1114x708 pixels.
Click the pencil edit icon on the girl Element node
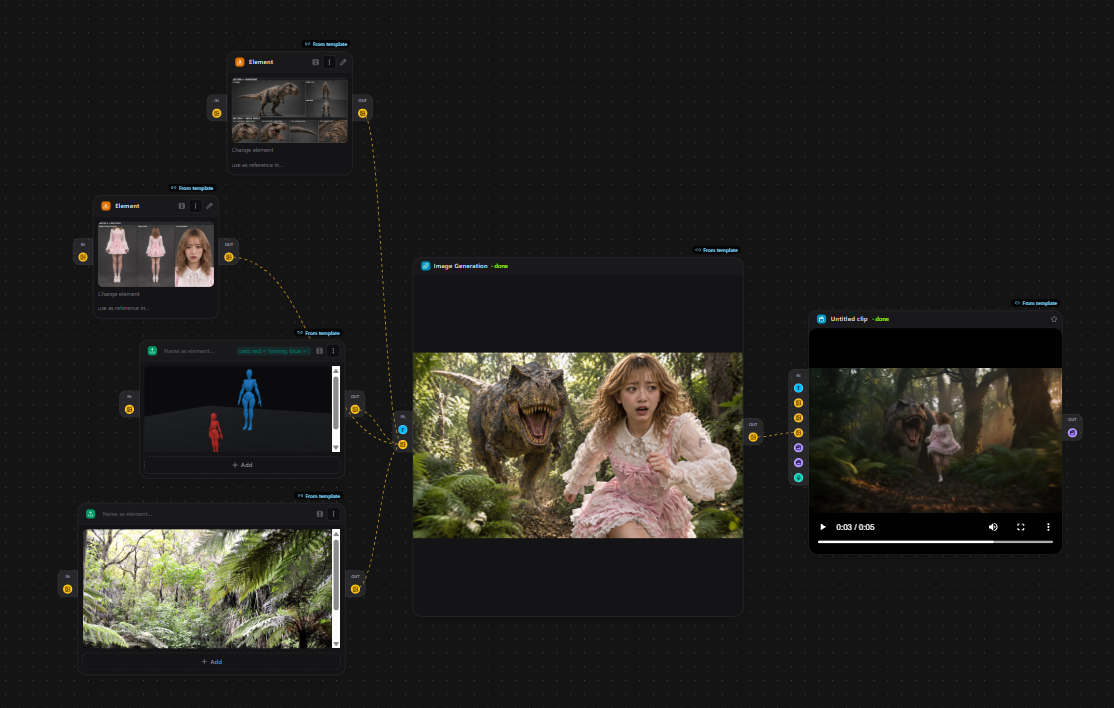pyautogui.click(x=209, y=206)
